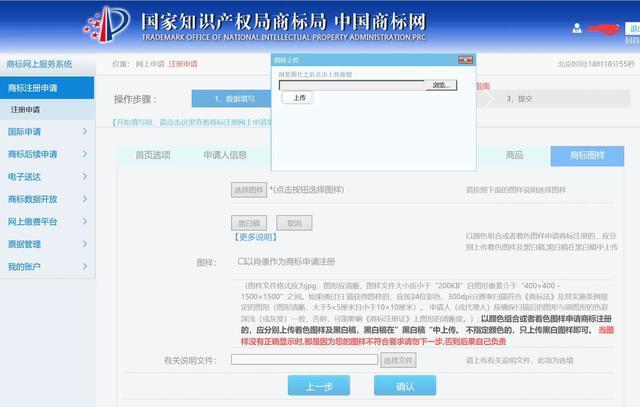Close the 图样上传 upload dialog
640x407 pixels.
point(465,60)
